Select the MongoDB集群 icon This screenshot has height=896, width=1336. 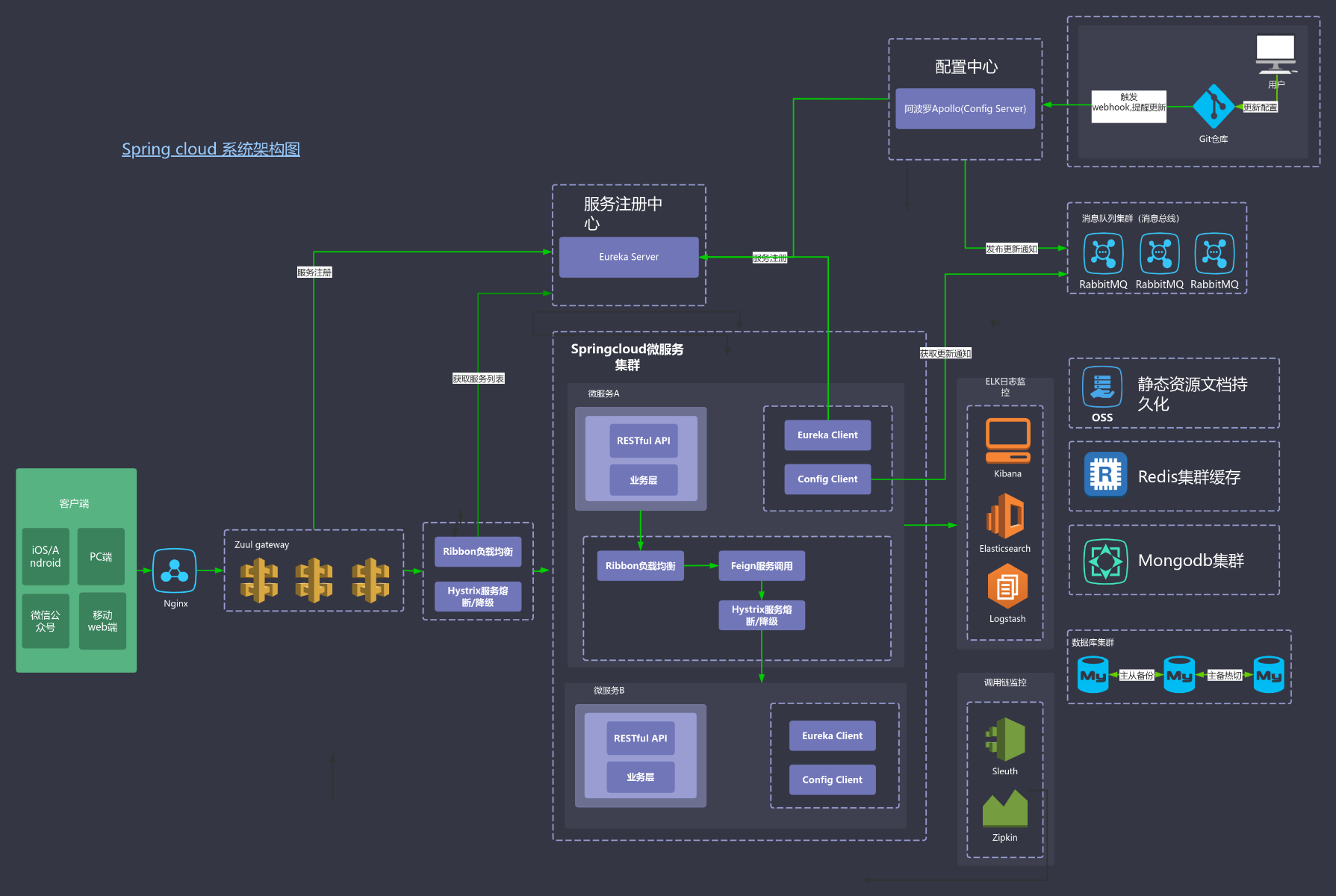1107,560
